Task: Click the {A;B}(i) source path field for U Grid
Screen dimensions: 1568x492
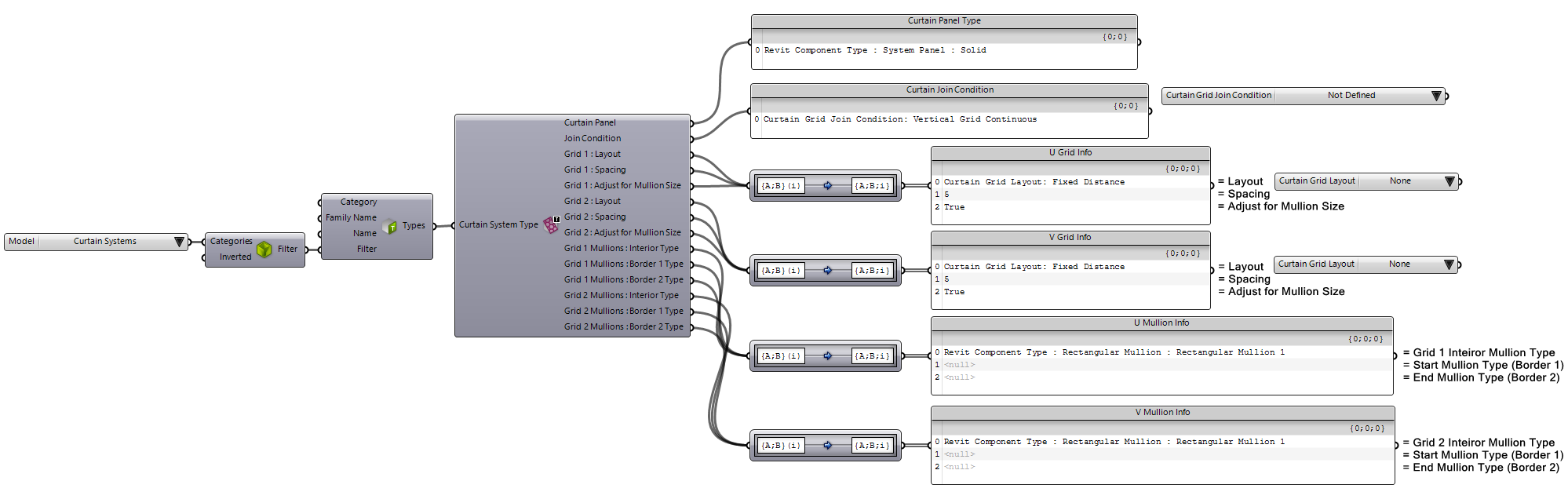Action: point(781,186)
